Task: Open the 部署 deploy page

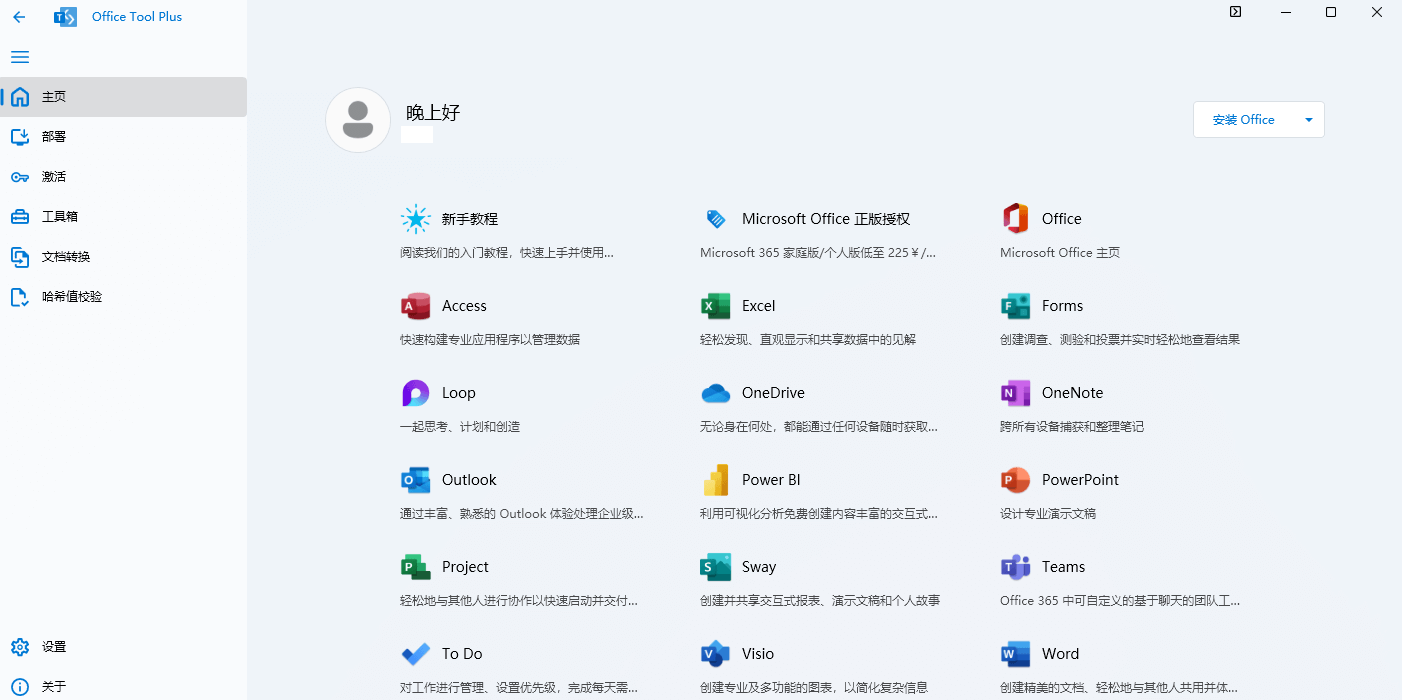Action: (123, 137)
